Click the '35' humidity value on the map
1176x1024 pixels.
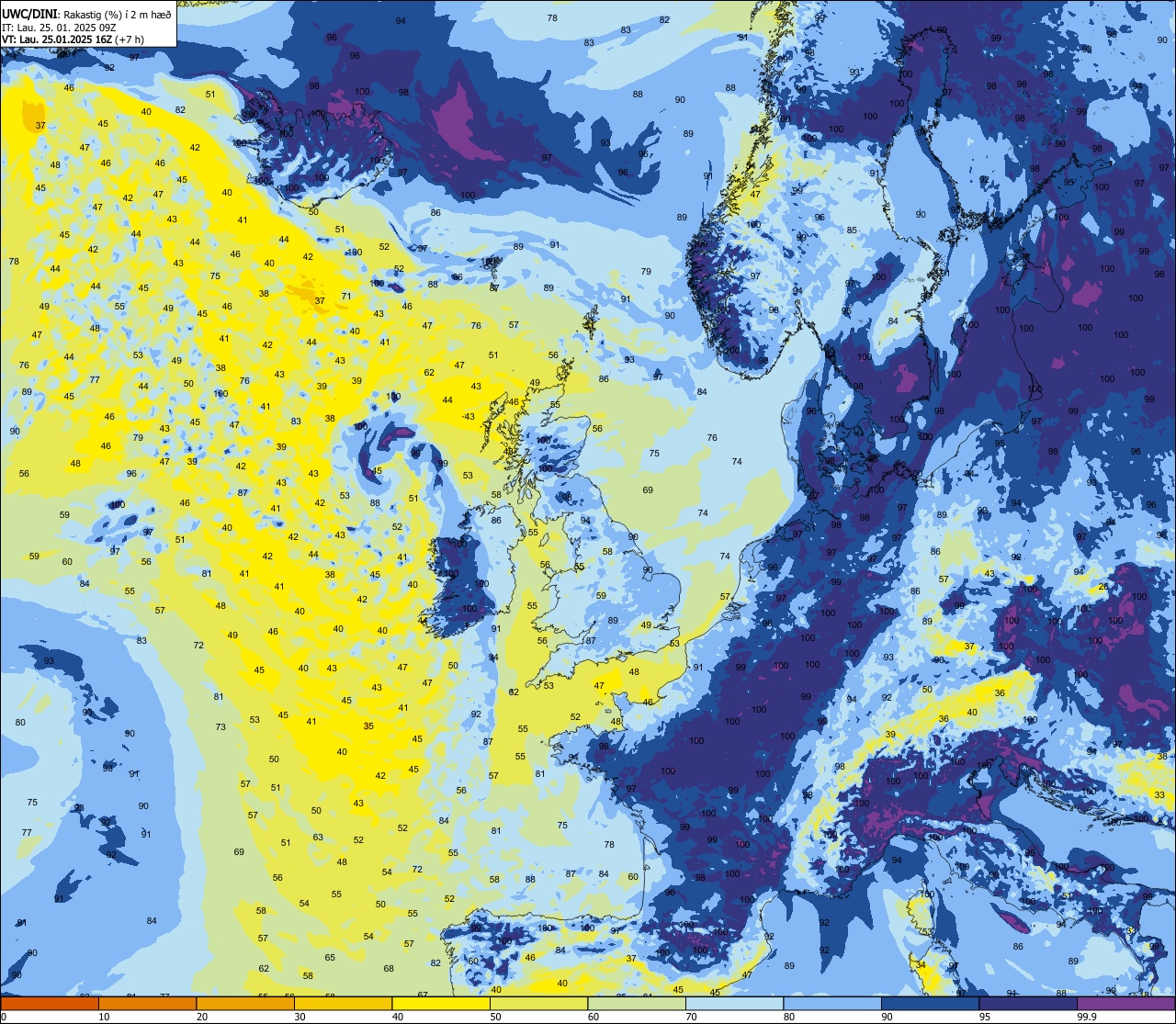368,726
